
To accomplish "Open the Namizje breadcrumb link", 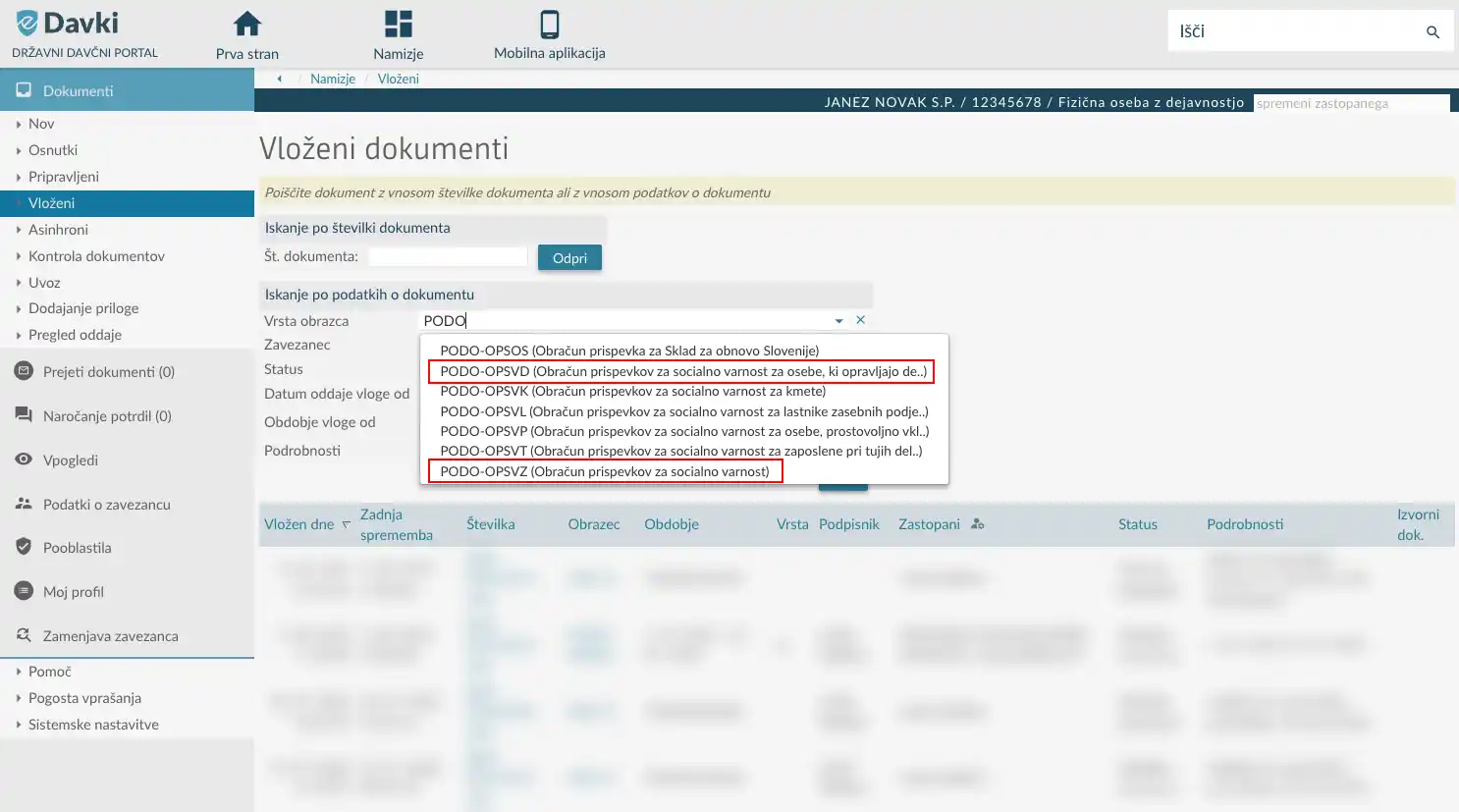I will (x=332, y=78).
